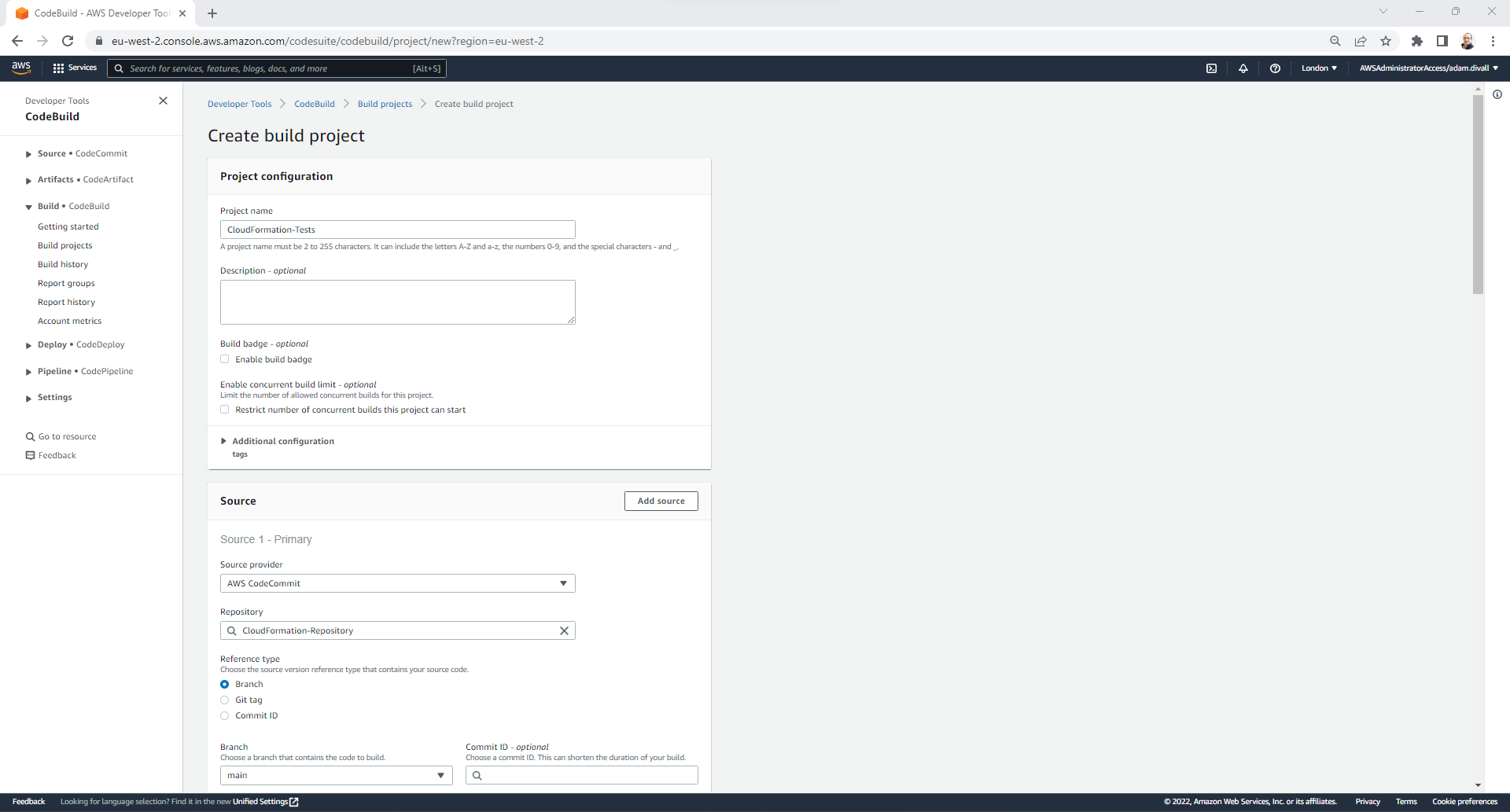The image size is (1510, 812).
Task: Select the Commit ID reference type
Action: [x=225, y=715]
